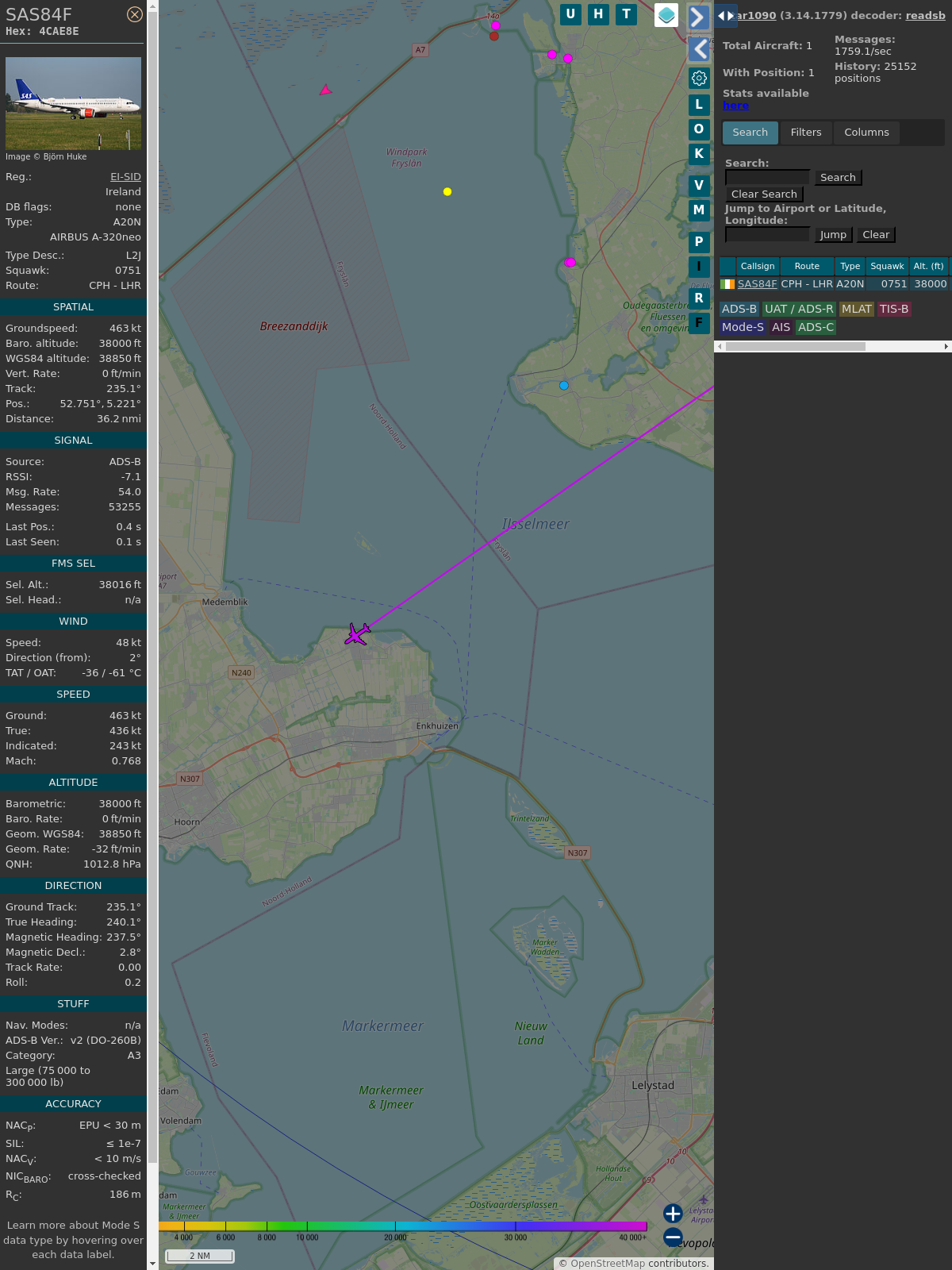Toggle the L labels button
The image size is (952, 1270).
[699, 105]
